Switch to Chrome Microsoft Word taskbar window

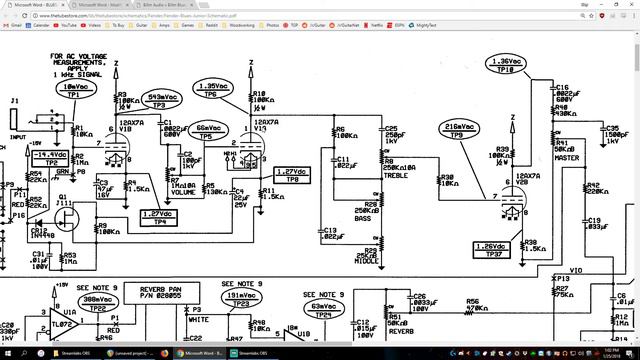tap(199, 353)
